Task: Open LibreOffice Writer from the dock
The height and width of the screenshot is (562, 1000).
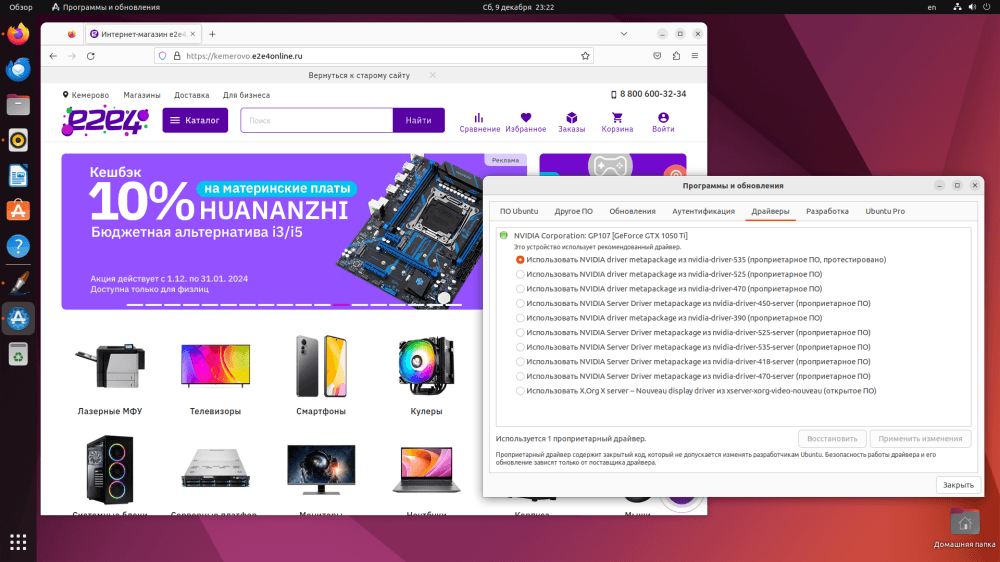Action: tap(18, 175)
